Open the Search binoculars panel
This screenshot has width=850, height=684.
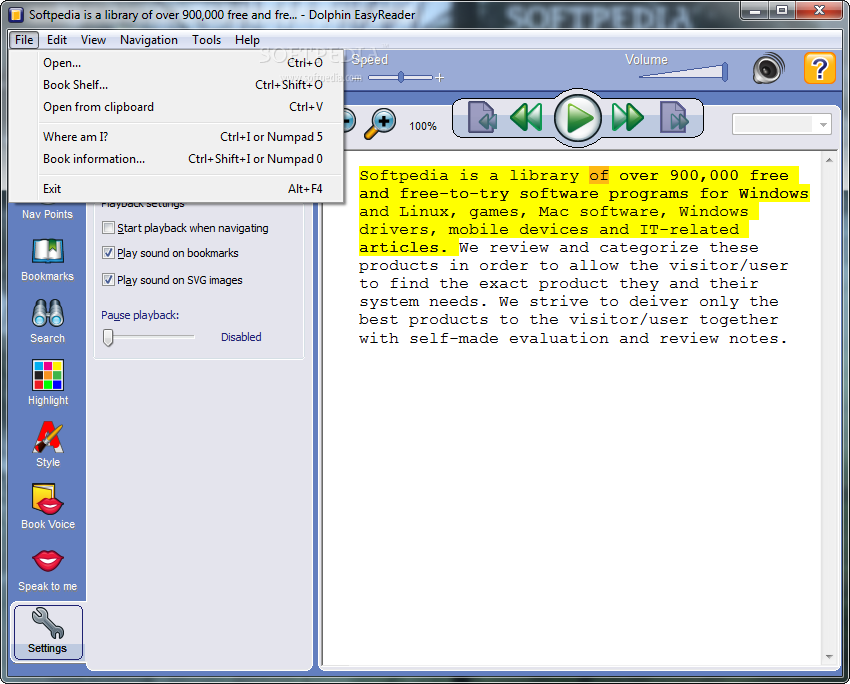tap(48, 321)
